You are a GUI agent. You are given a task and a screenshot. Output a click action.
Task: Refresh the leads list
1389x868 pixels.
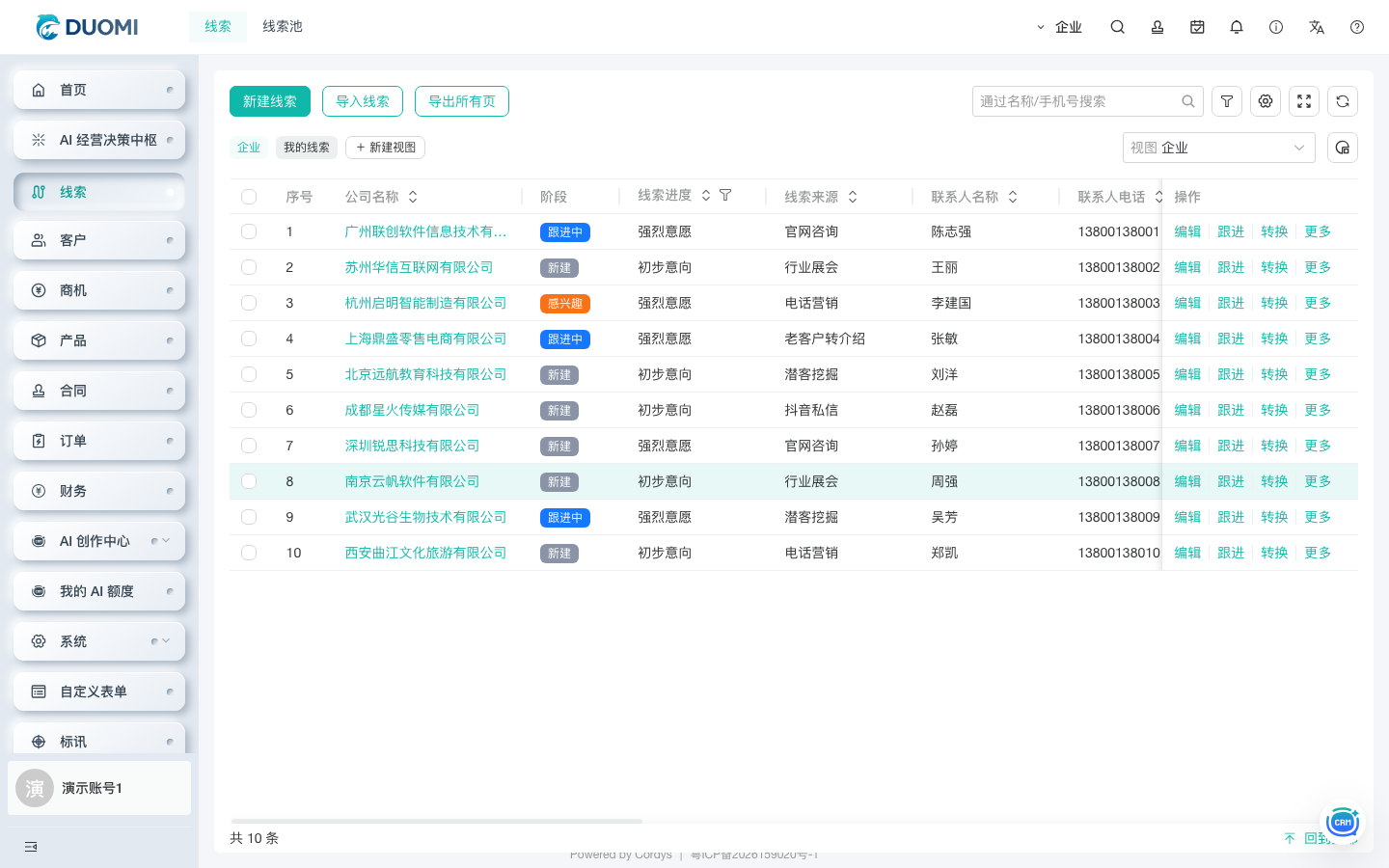coord(1343,101)
